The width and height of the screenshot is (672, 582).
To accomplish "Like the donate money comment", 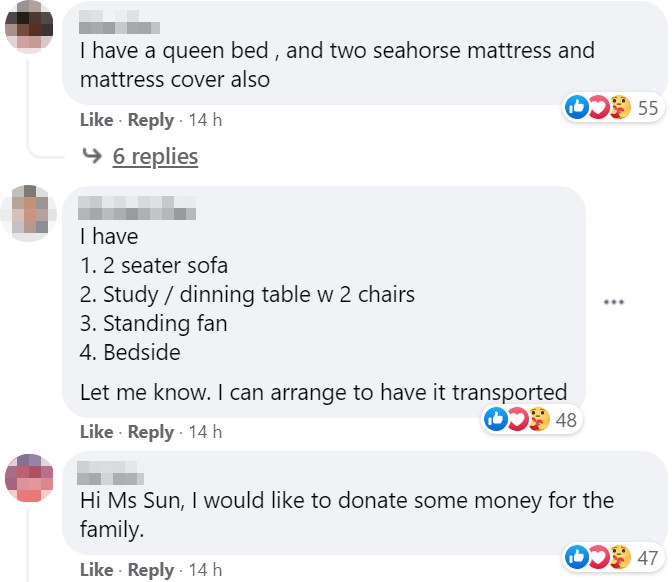I will (x=96, y=570).
